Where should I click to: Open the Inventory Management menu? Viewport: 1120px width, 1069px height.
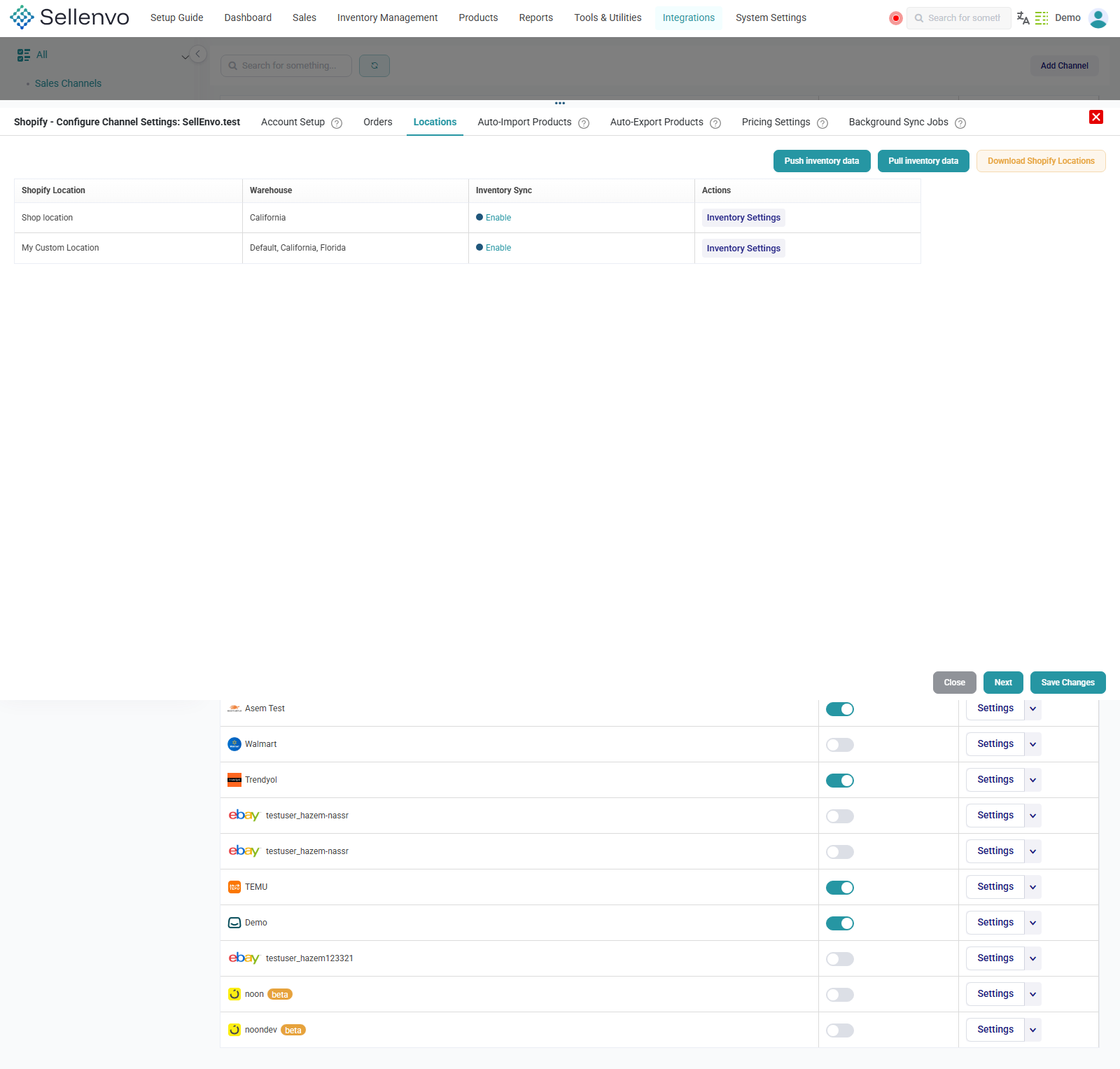387,18
